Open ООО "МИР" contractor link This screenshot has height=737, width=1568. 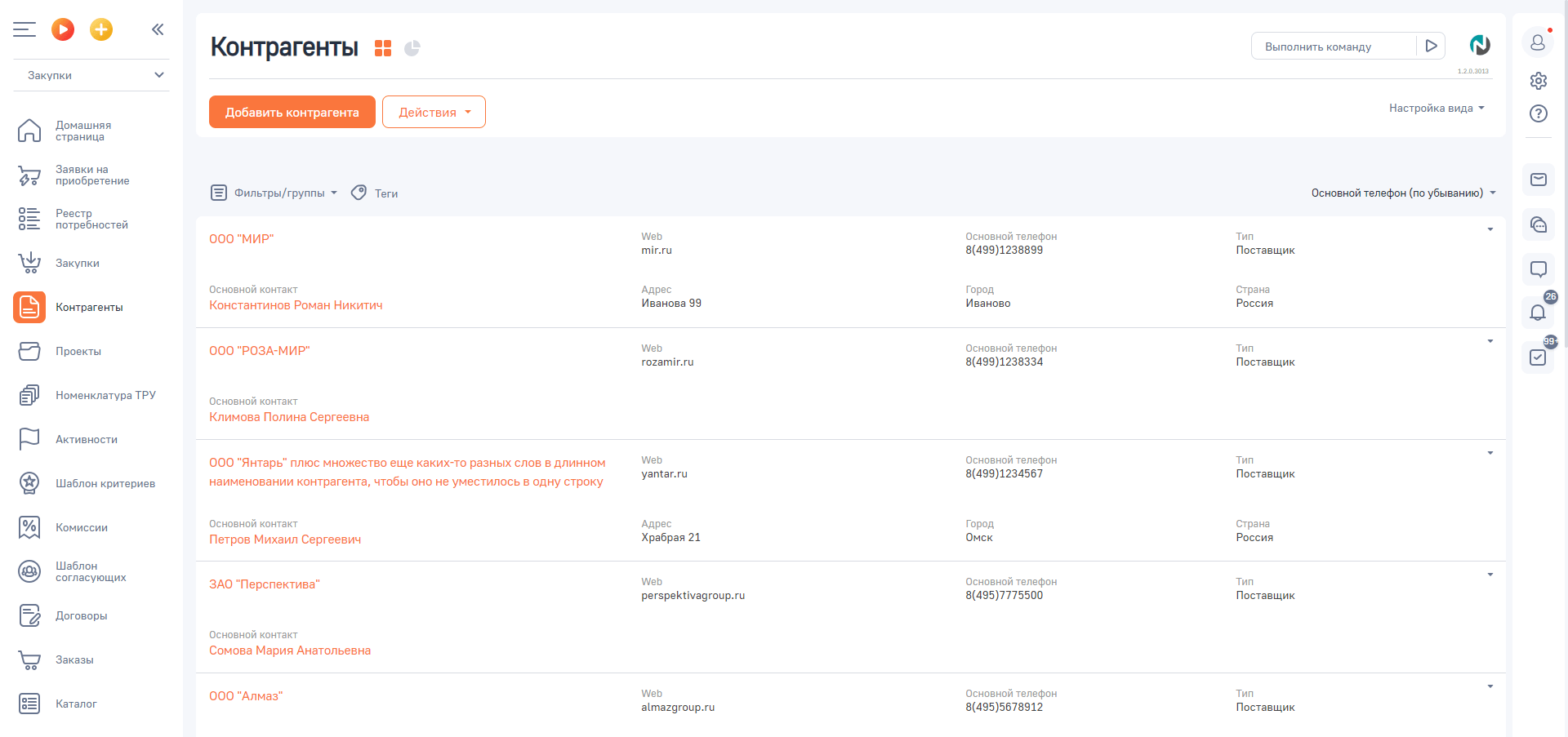(241, 239)
